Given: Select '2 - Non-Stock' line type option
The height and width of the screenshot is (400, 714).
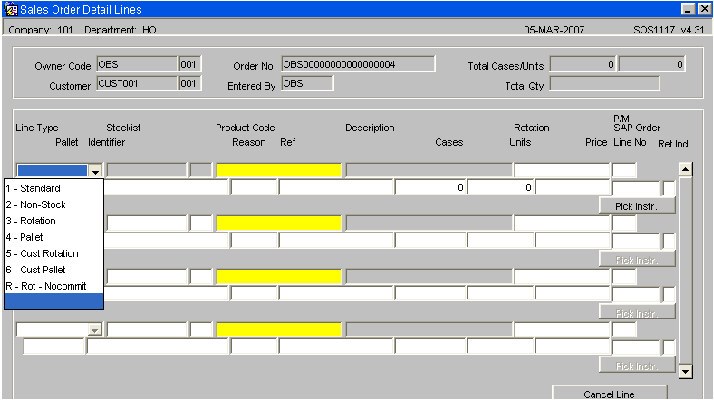Looking at the screenshot, I should pos(54,205).
